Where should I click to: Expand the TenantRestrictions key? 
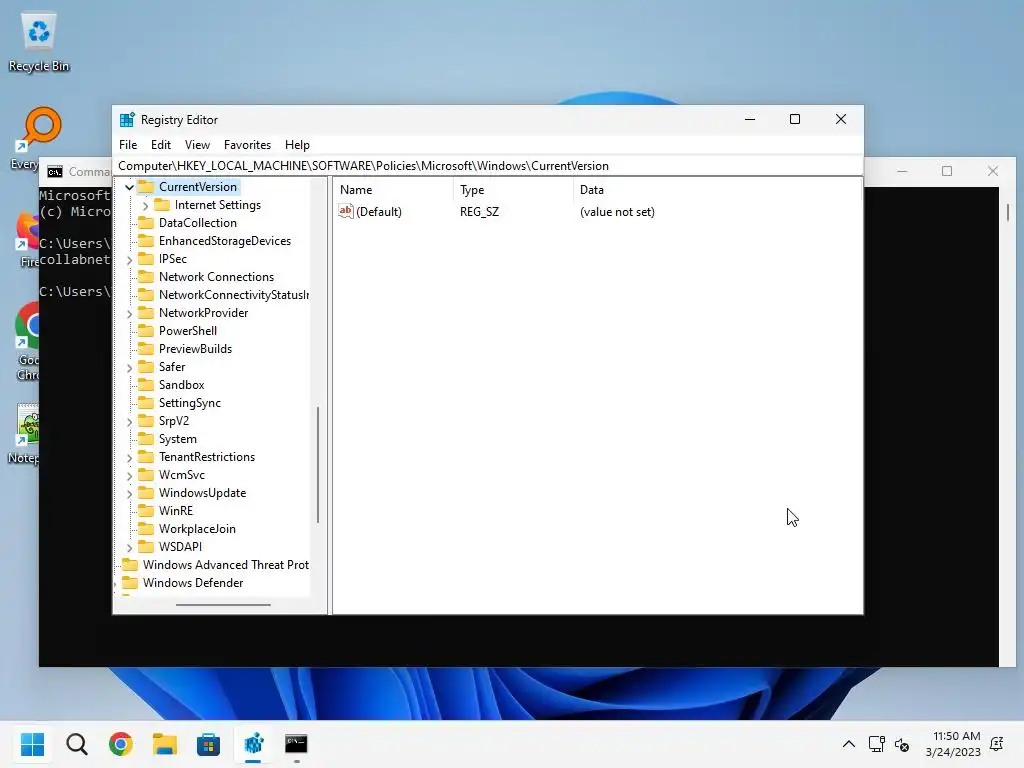(129, 458)
